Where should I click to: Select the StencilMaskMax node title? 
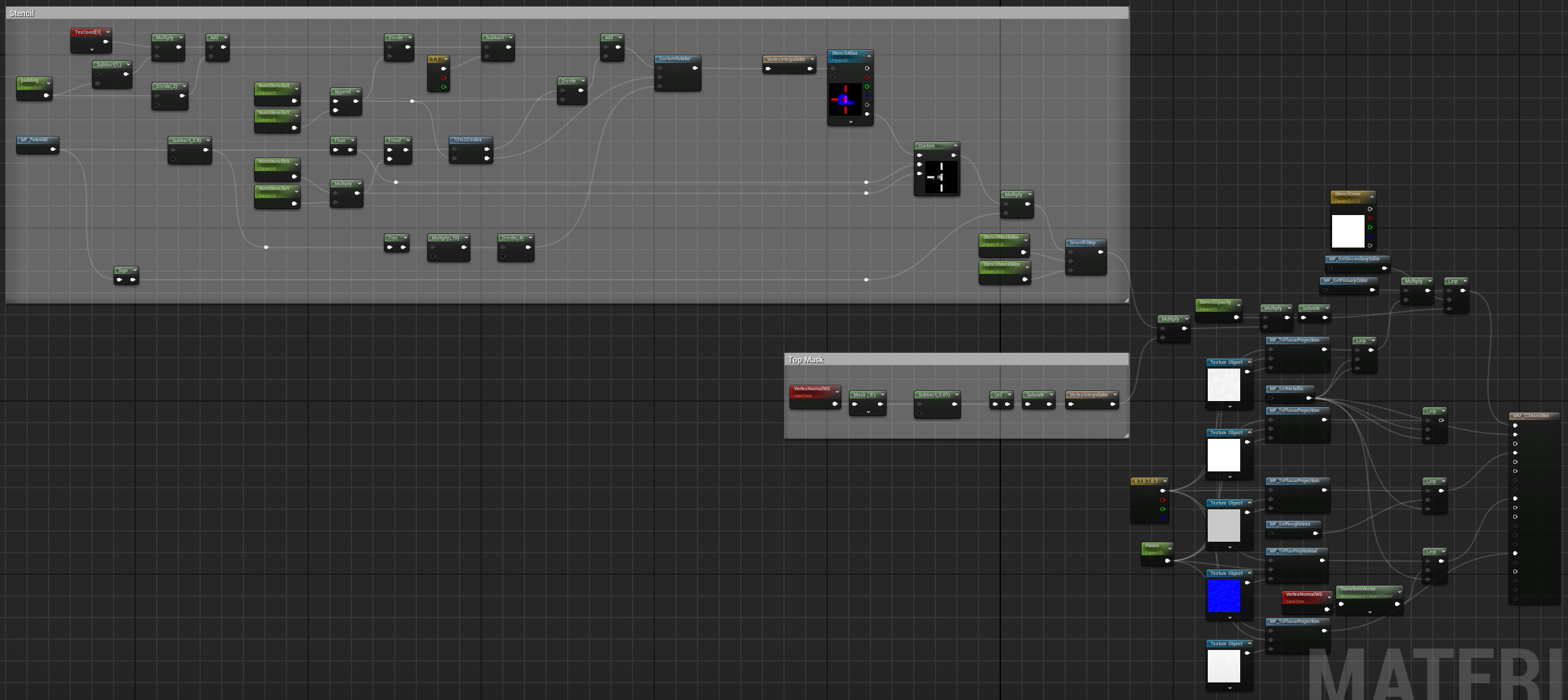[1002, 264]
